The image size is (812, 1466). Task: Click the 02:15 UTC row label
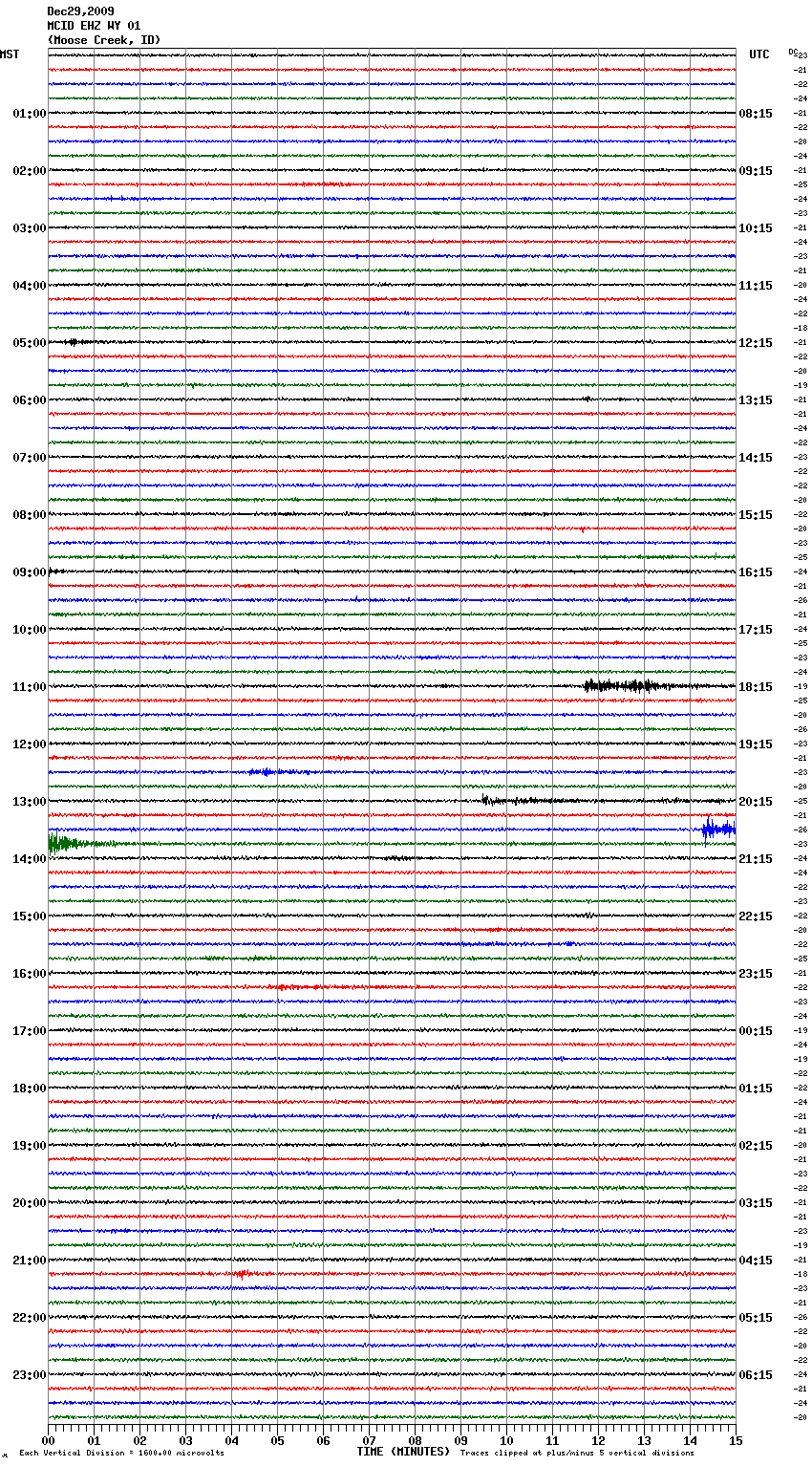pyautogui.click(x=756, y=1146)
